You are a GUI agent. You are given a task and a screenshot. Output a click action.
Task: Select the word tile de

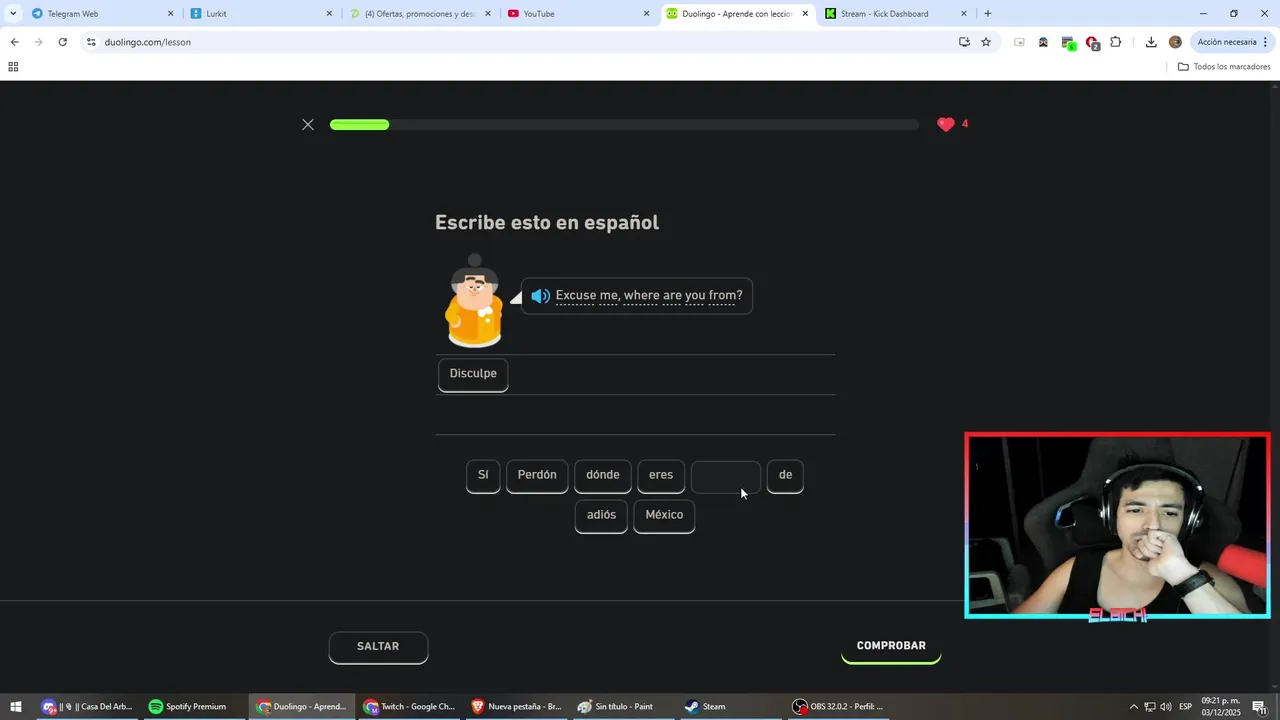point(785,475)
